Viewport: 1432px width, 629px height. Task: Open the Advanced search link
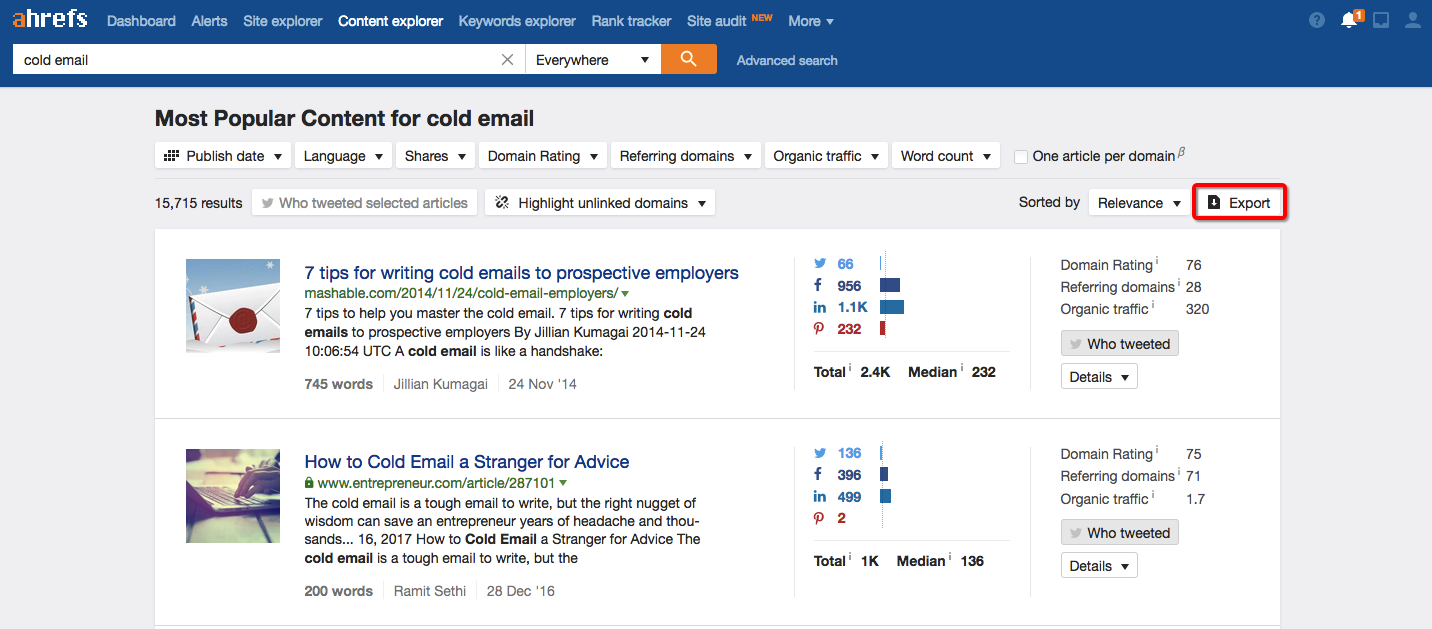click(x=786, y=59)
